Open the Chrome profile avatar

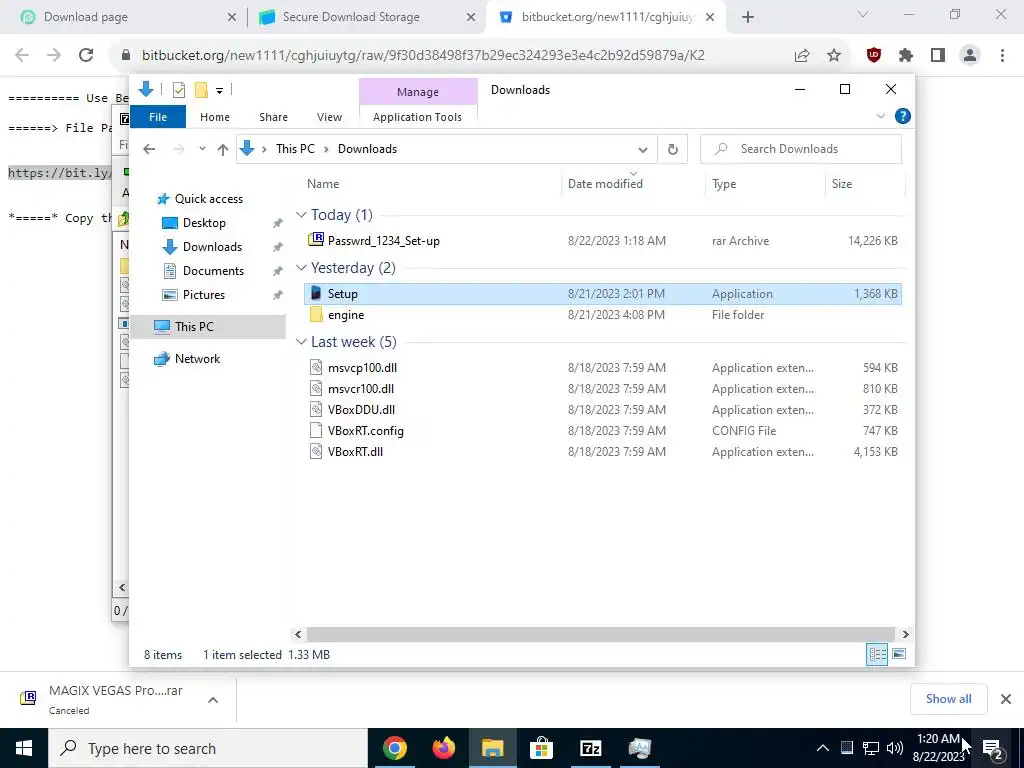tap(970, 56)
